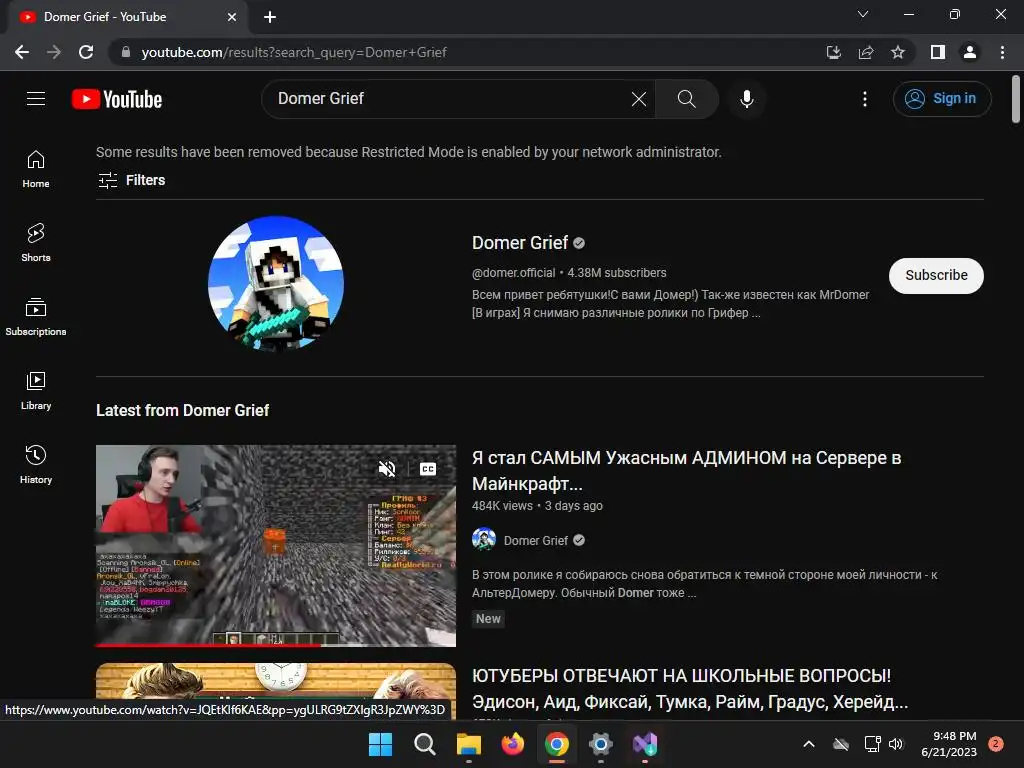Open Domer Grief channel title link
1024x768 pixels.
coord(520,243)
